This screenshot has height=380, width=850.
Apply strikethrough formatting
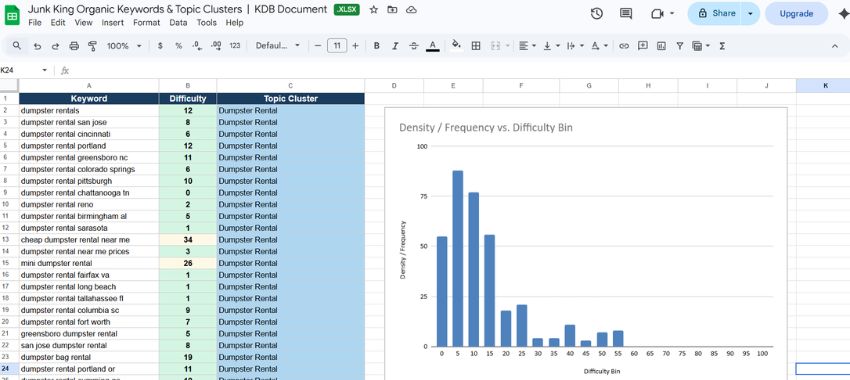414,46
